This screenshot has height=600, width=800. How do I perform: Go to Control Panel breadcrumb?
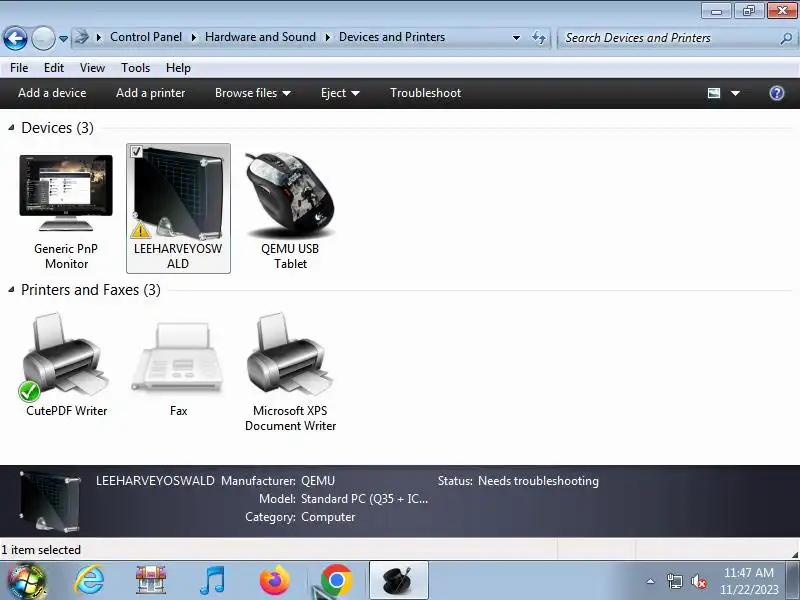coord(146,37)
